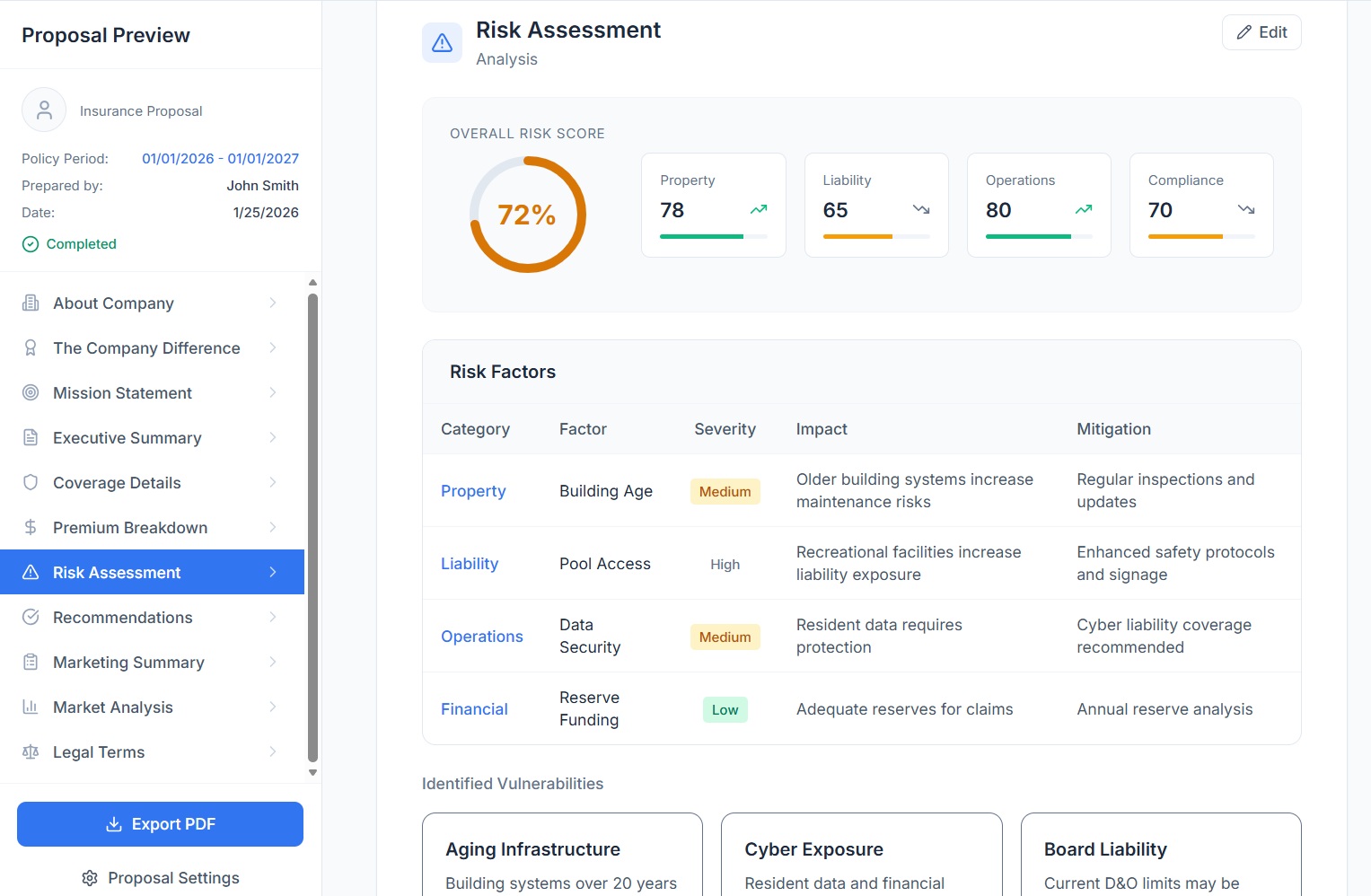Click the Cyber Exposure vulnerability card

coord(861,855)
